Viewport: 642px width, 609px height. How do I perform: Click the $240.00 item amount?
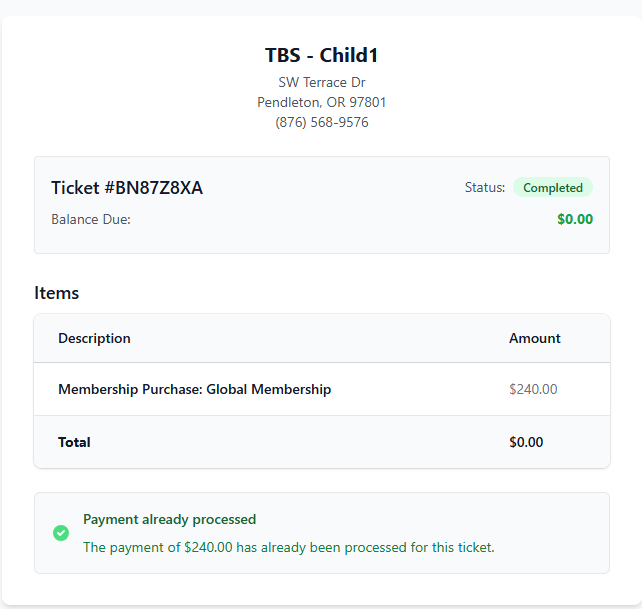(x=533, y=389)
